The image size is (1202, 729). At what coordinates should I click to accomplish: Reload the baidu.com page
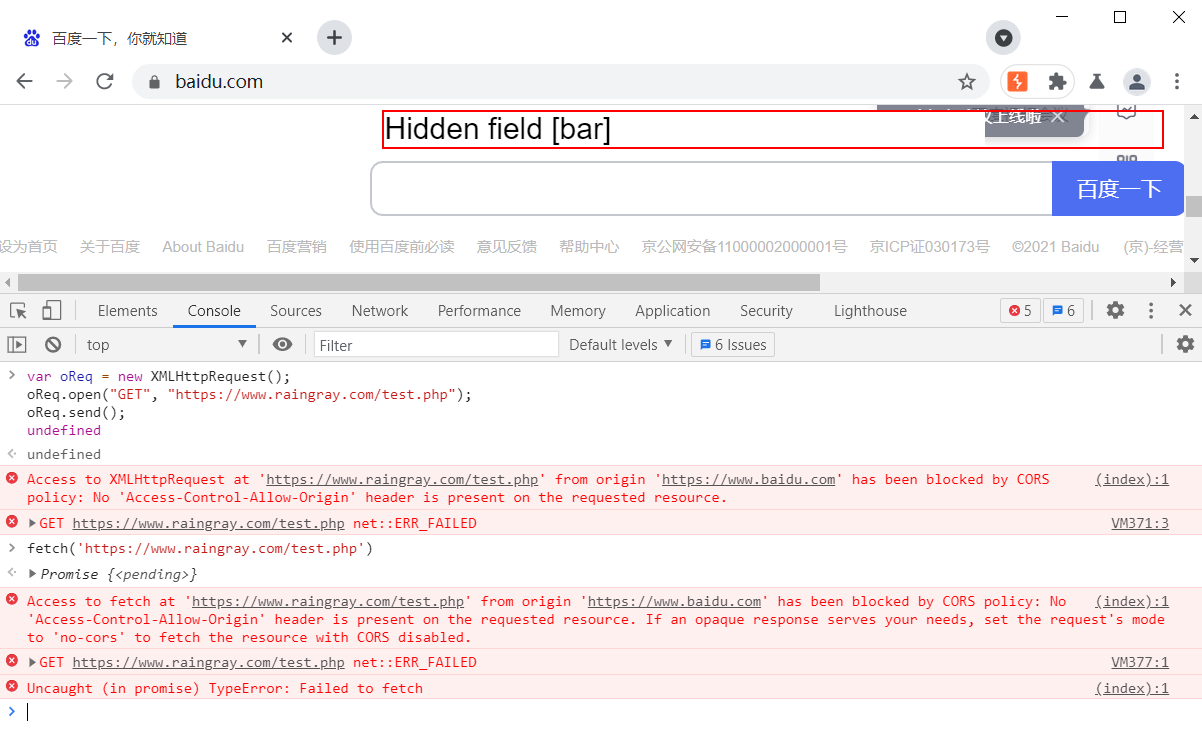coord(105,82)
